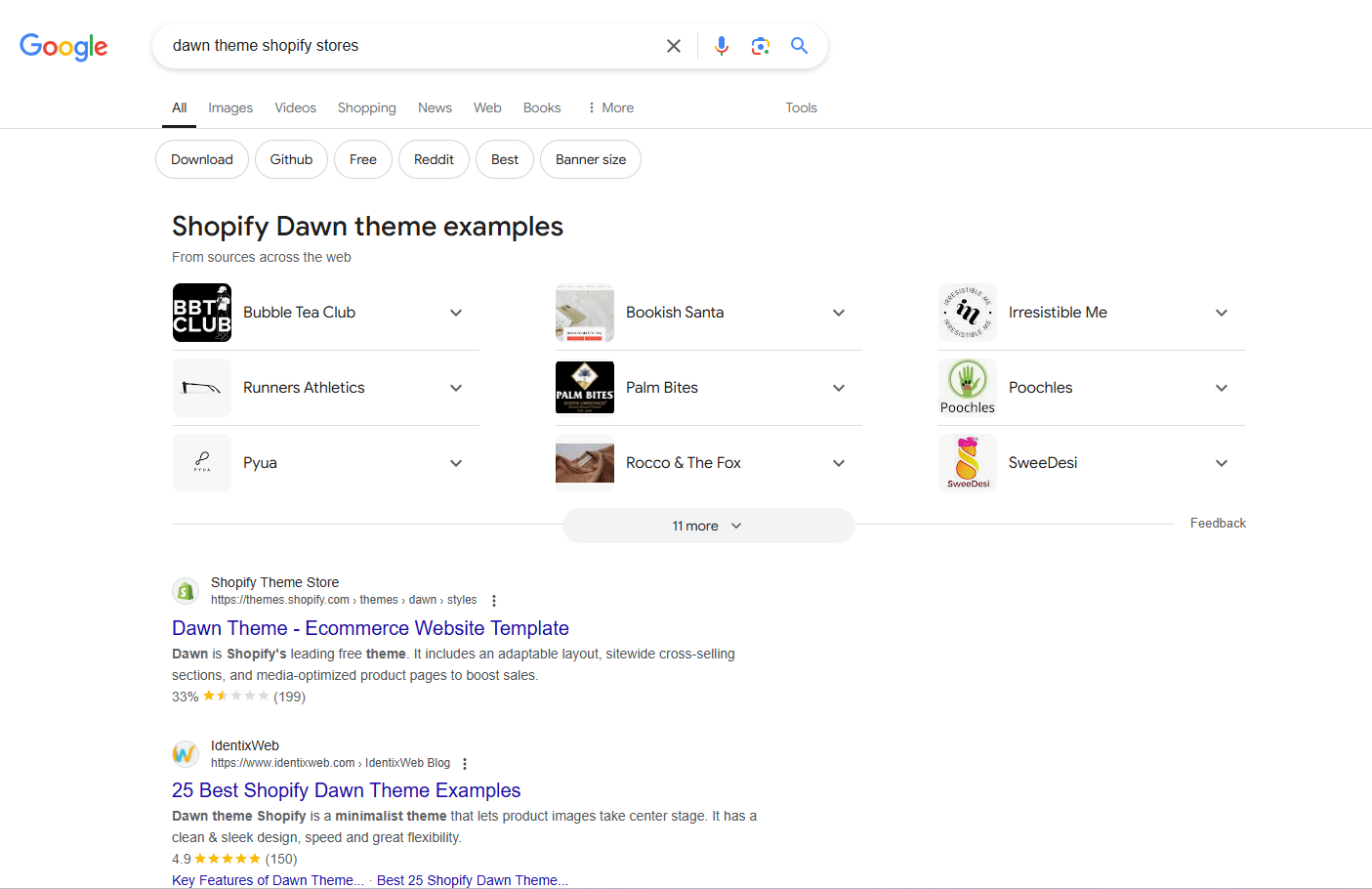
Task: Open 25 Best Shopify Dawn Theme Examples
Action: coord(347,790)
